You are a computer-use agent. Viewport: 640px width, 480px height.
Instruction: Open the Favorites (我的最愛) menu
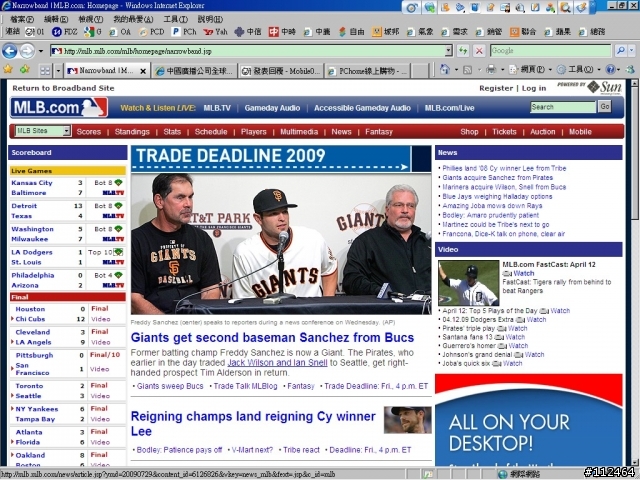point(133,19)
